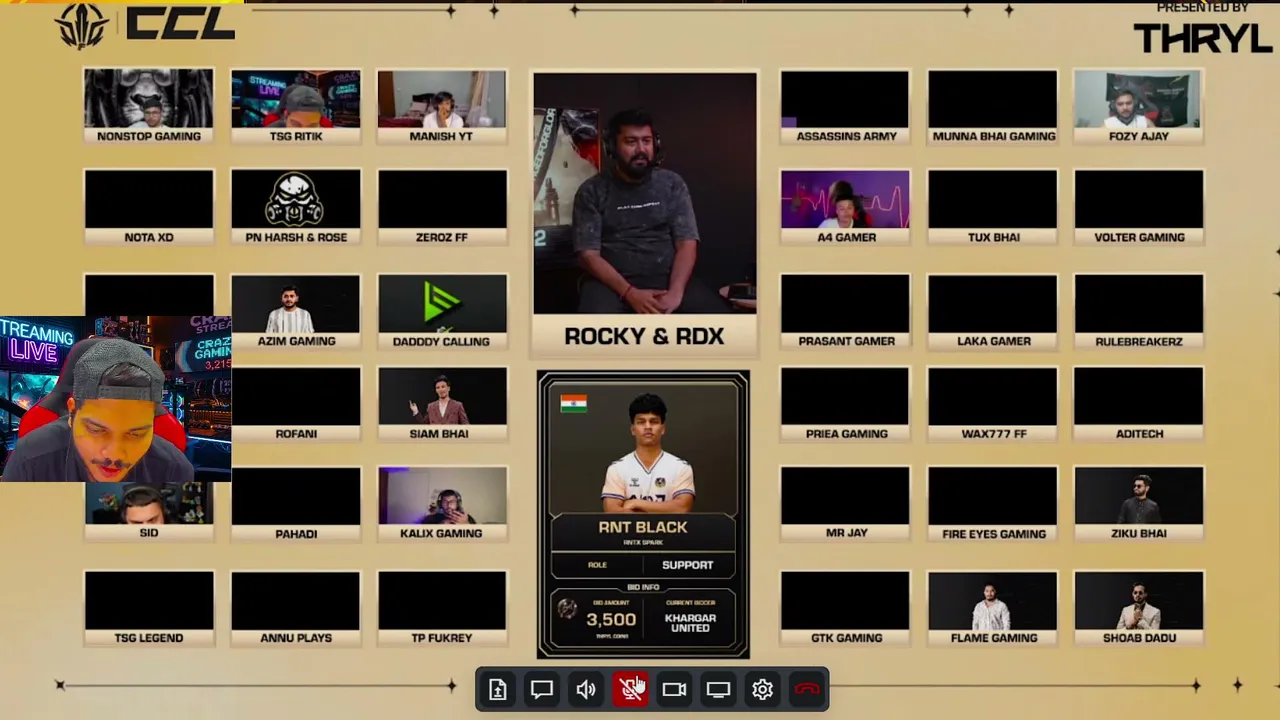This screenshot has height=720, width=1280.
Task: Select the GTK Gaming tile
Action: [x=846, y=608]
